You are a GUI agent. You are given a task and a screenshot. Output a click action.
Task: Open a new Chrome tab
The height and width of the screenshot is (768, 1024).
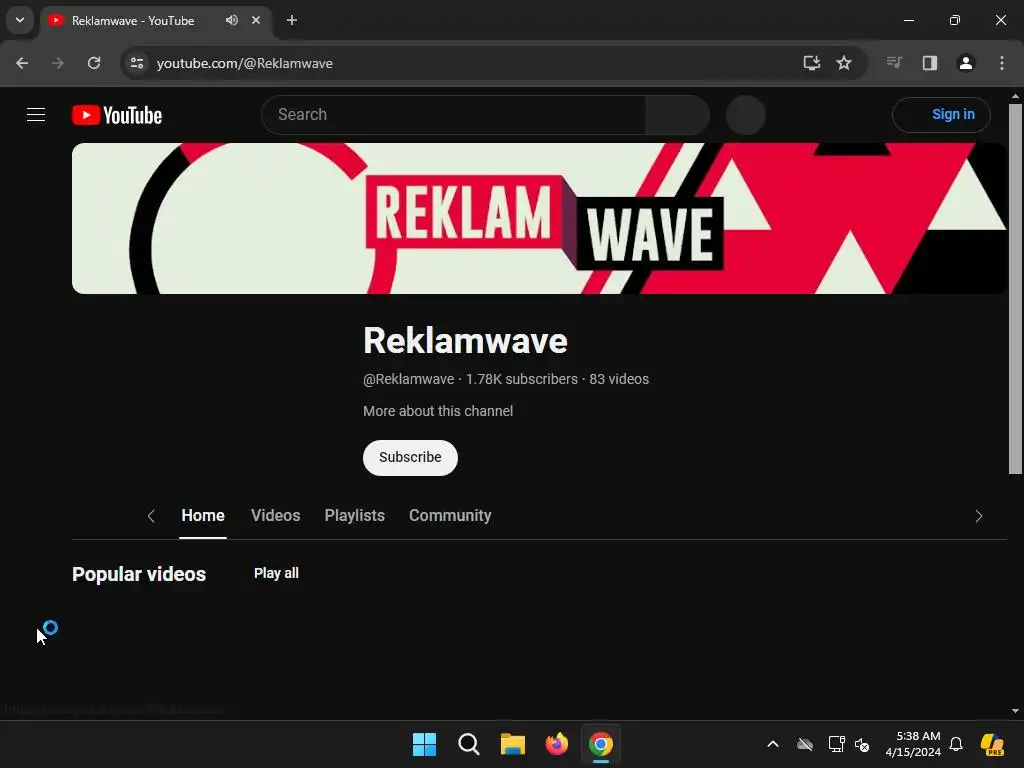(x=292, y=20)
